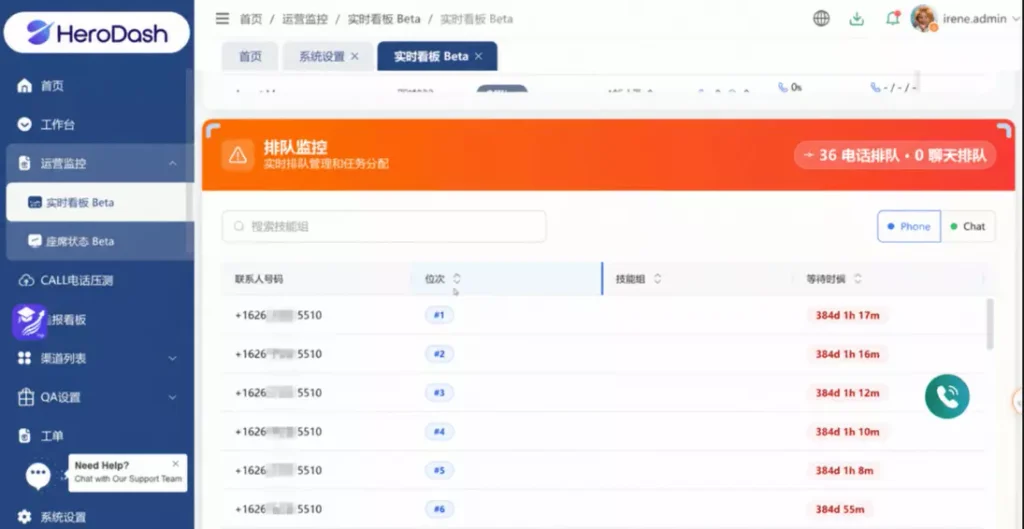Image resolution: width=1024 pixels, height=529 pixels.
Task: Click the green phone call button
Action: (x=947, y=396)
